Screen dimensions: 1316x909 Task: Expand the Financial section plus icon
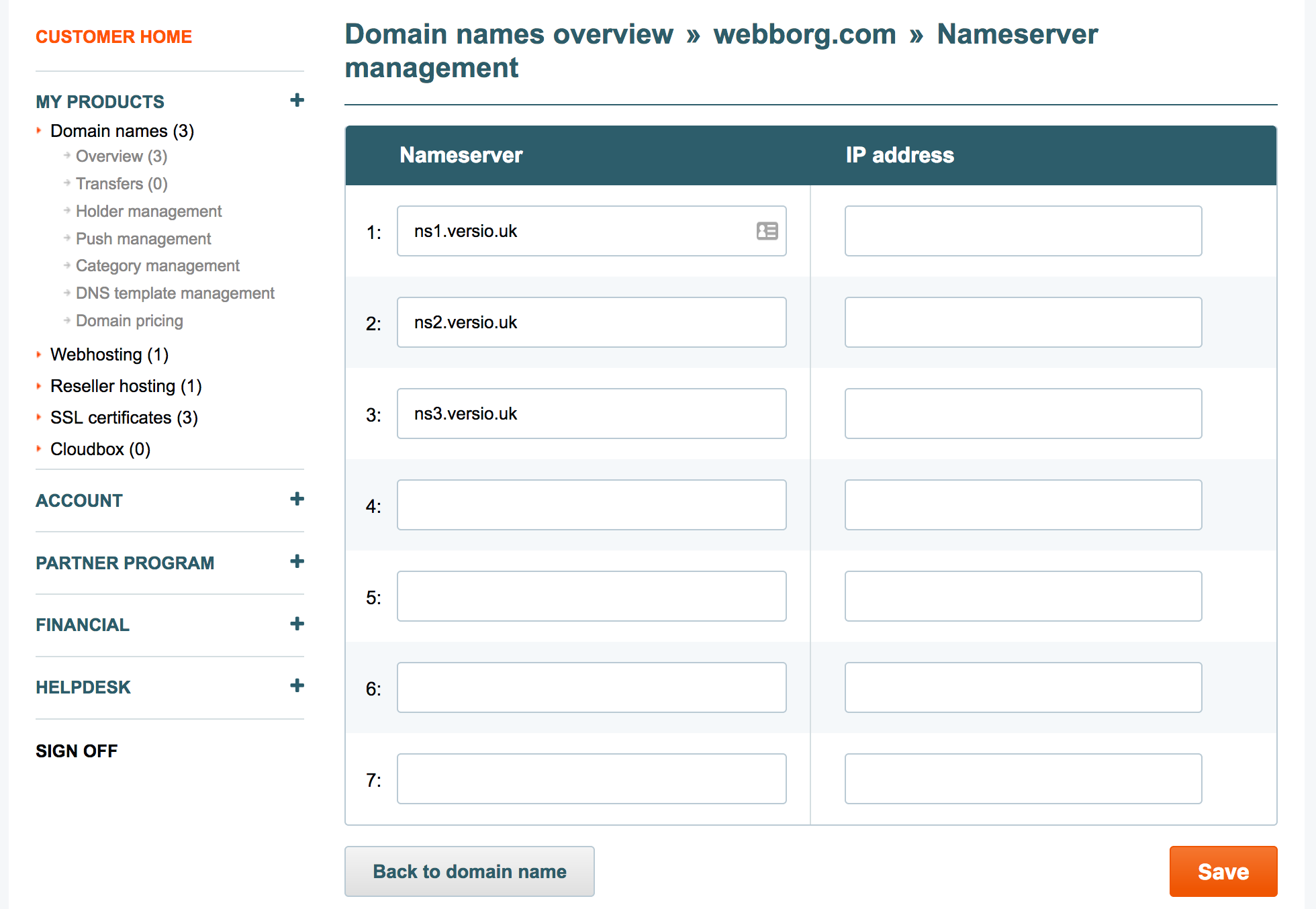coord(297,624)
